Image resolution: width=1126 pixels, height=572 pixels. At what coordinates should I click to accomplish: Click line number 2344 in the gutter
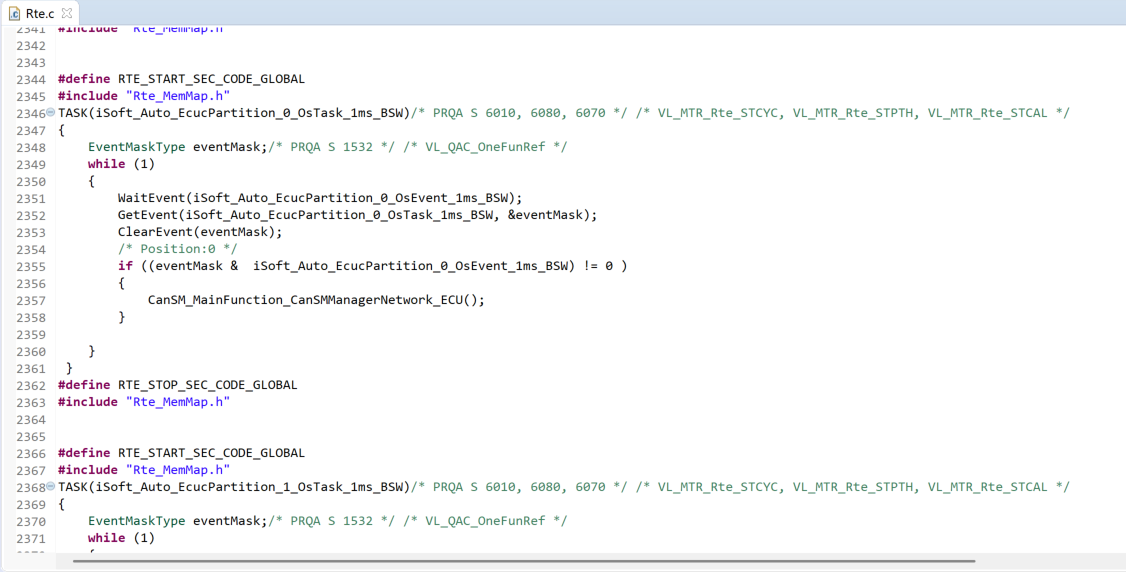point(31,79)
